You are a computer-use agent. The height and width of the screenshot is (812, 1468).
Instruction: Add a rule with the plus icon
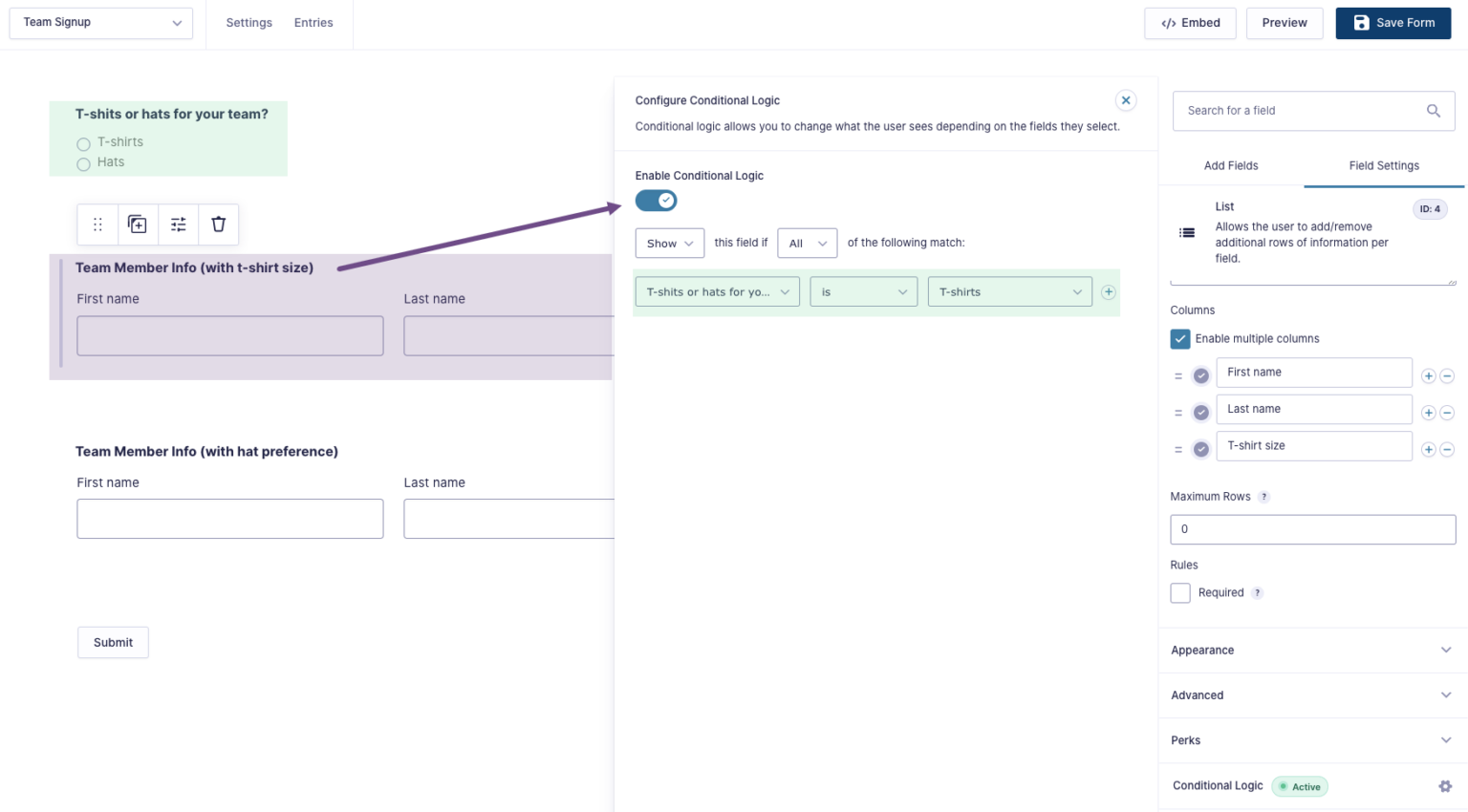tap(1109, 292)
